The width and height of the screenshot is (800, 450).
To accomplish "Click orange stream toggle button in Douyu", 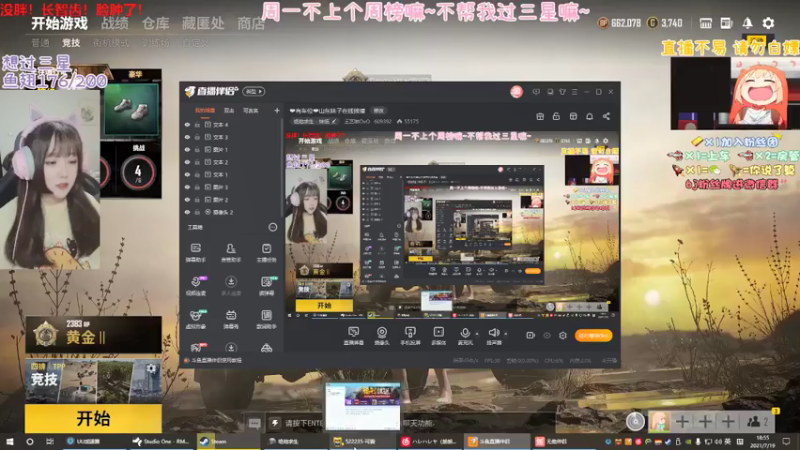I will click(x=593, y=335).
